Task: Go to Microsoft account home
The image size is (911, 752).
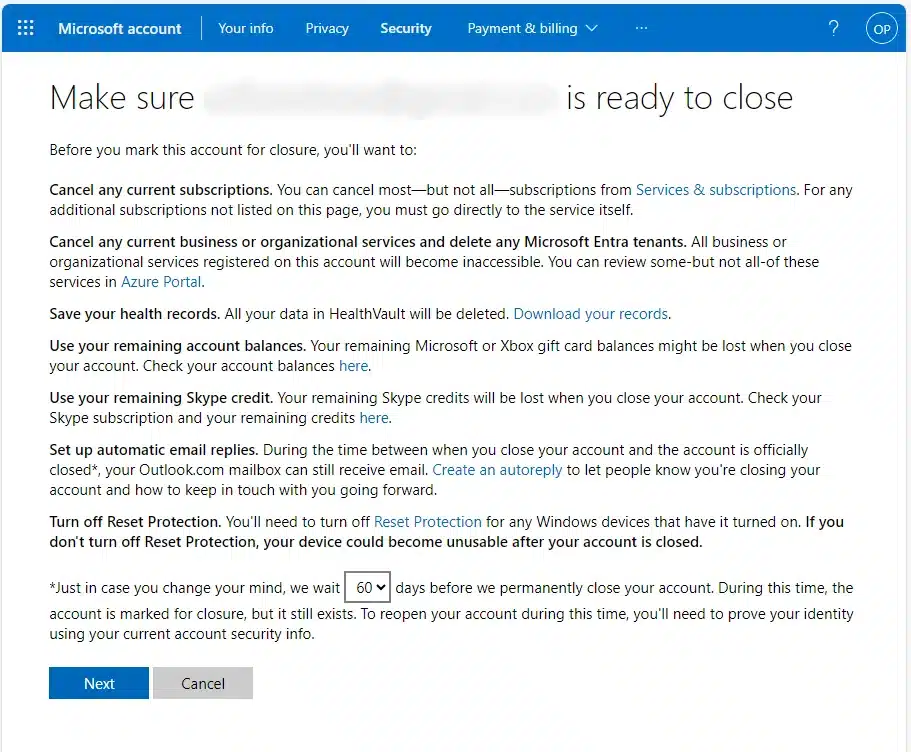Action: pos(120,28)
